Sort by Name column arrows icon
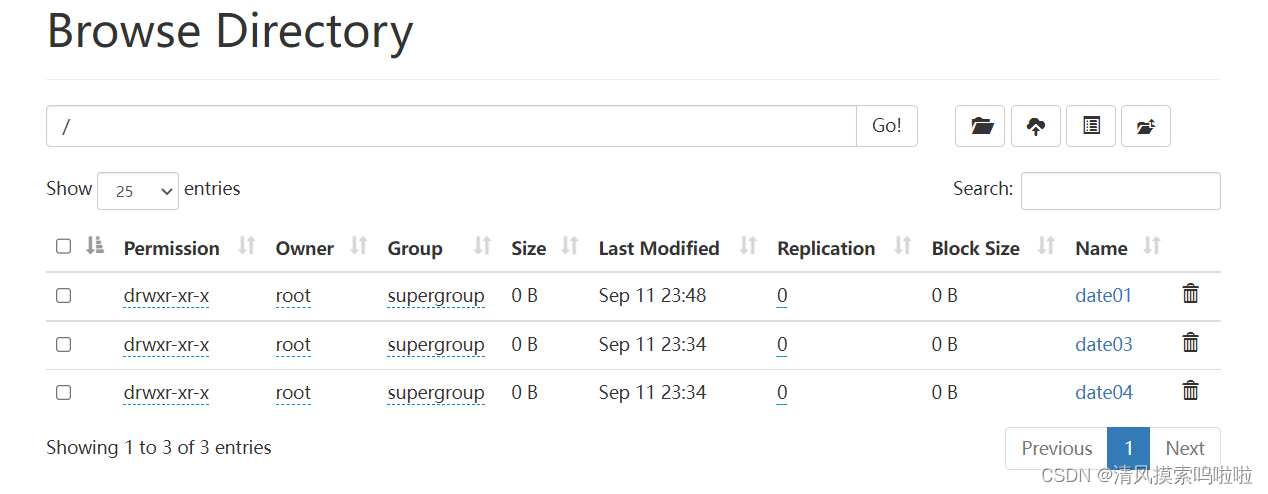Viewport: 1268px width, 494px height. pyautogui.click(x=1152, y=246)
